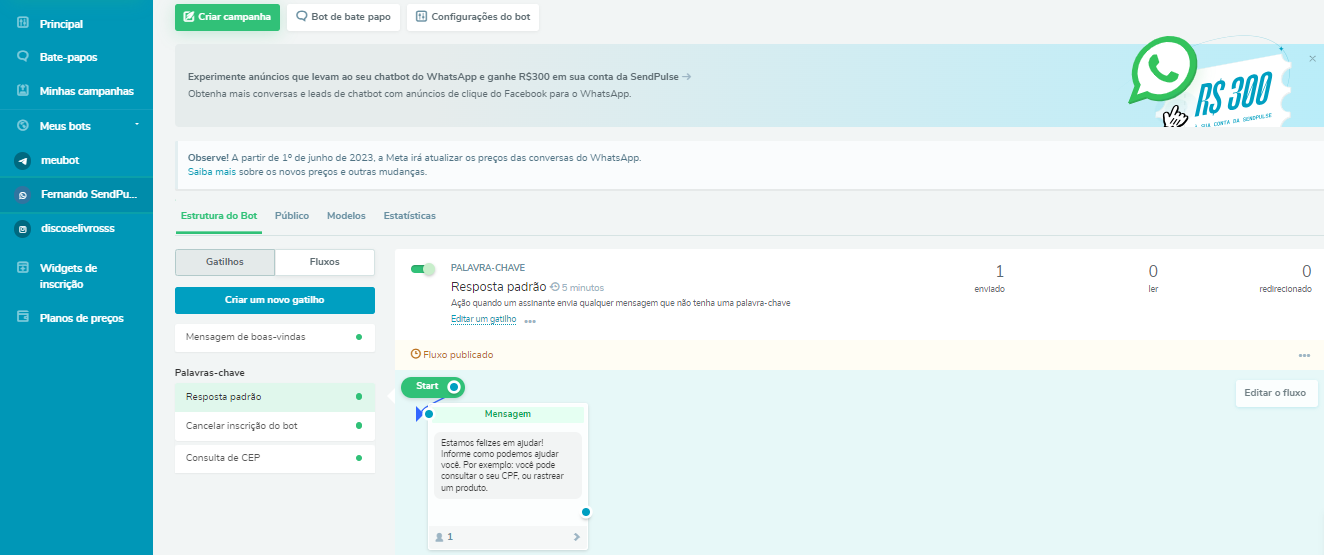
Task: Click the redirecionado count
Action: pos(1306,271)
